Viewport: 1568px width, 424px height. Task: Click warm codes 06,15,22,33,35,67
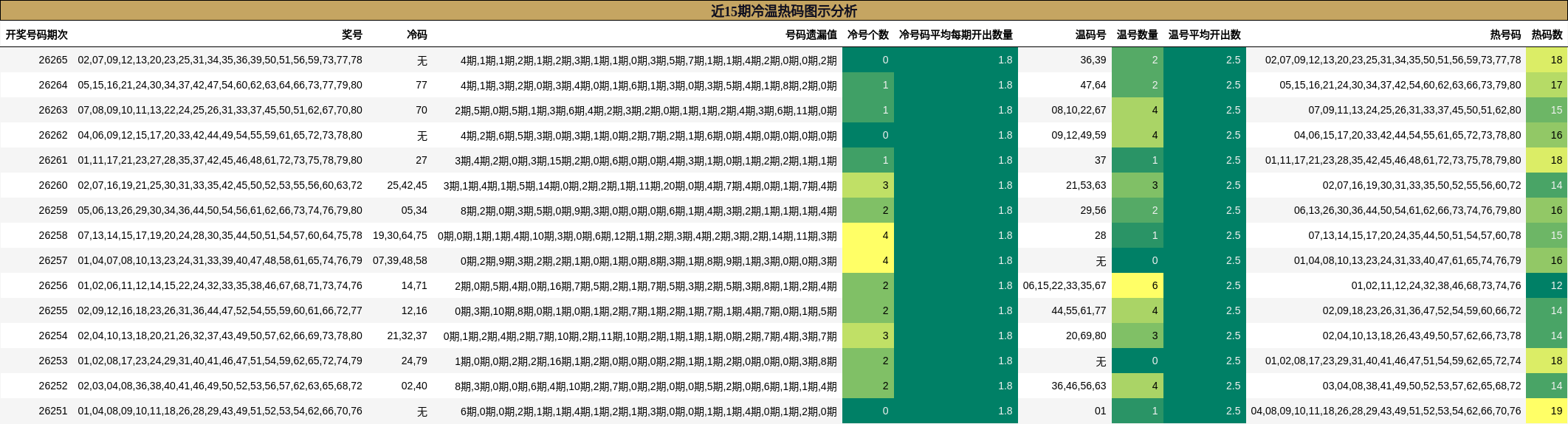tap(1065, 285)
